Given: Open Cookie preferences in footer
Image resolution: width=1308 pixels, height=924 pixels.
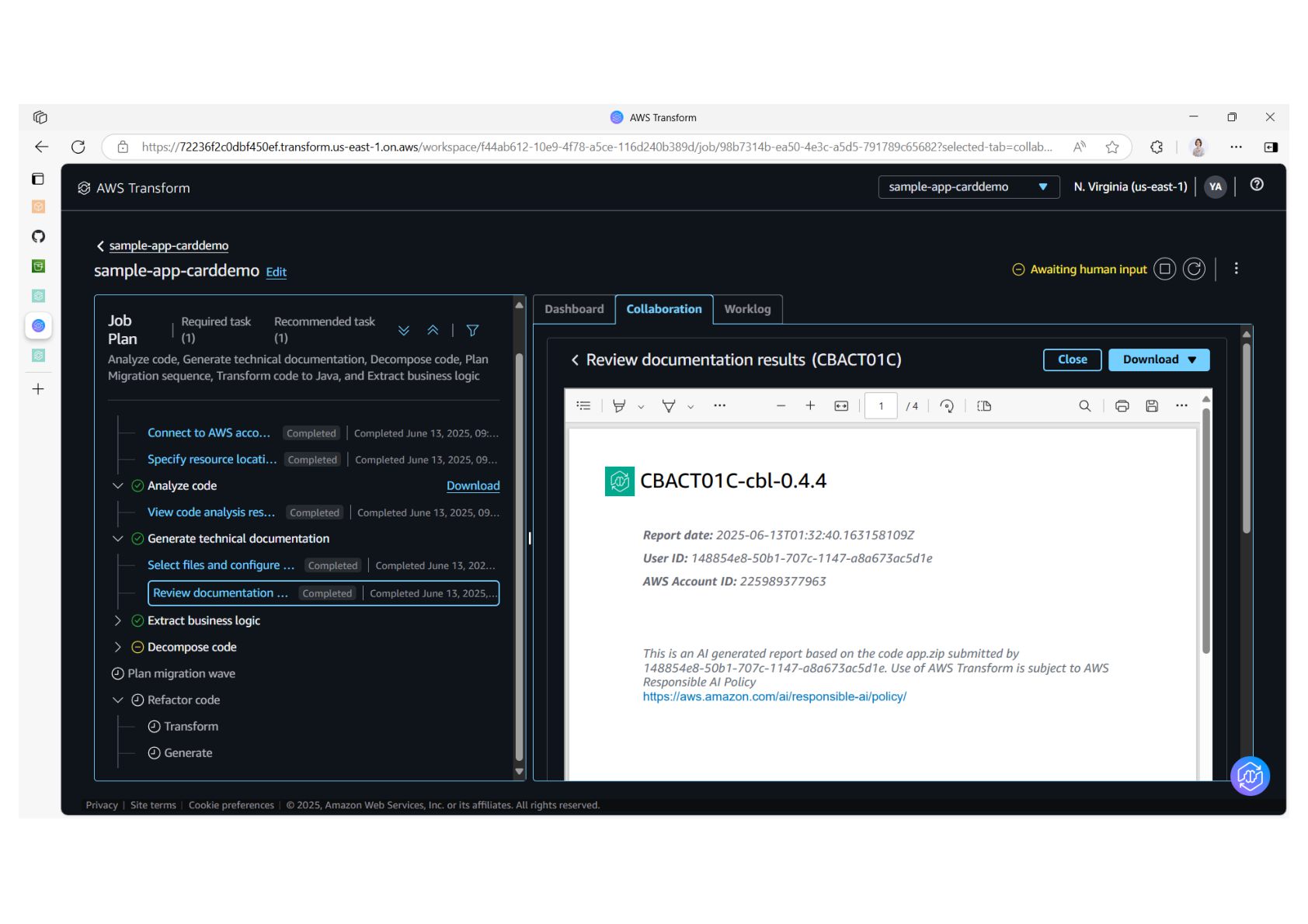Looking at the screenshot, I should click(231, 805).
